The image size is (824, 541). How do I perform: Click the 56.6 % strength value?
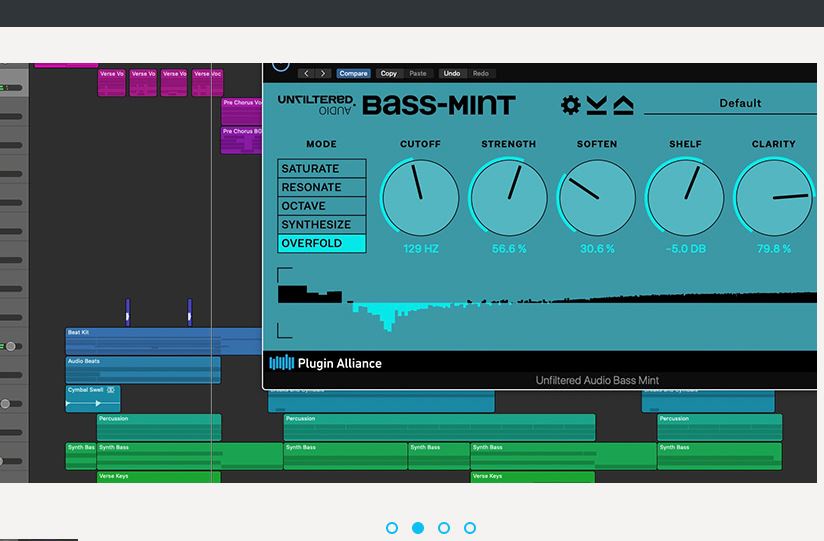coord(509,249)
